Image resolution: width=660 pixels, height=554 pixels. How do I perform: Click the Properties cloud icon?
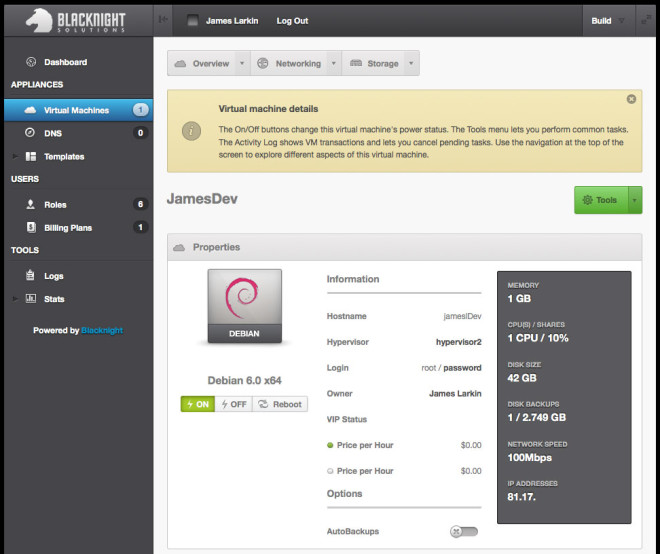pos(179,247)
